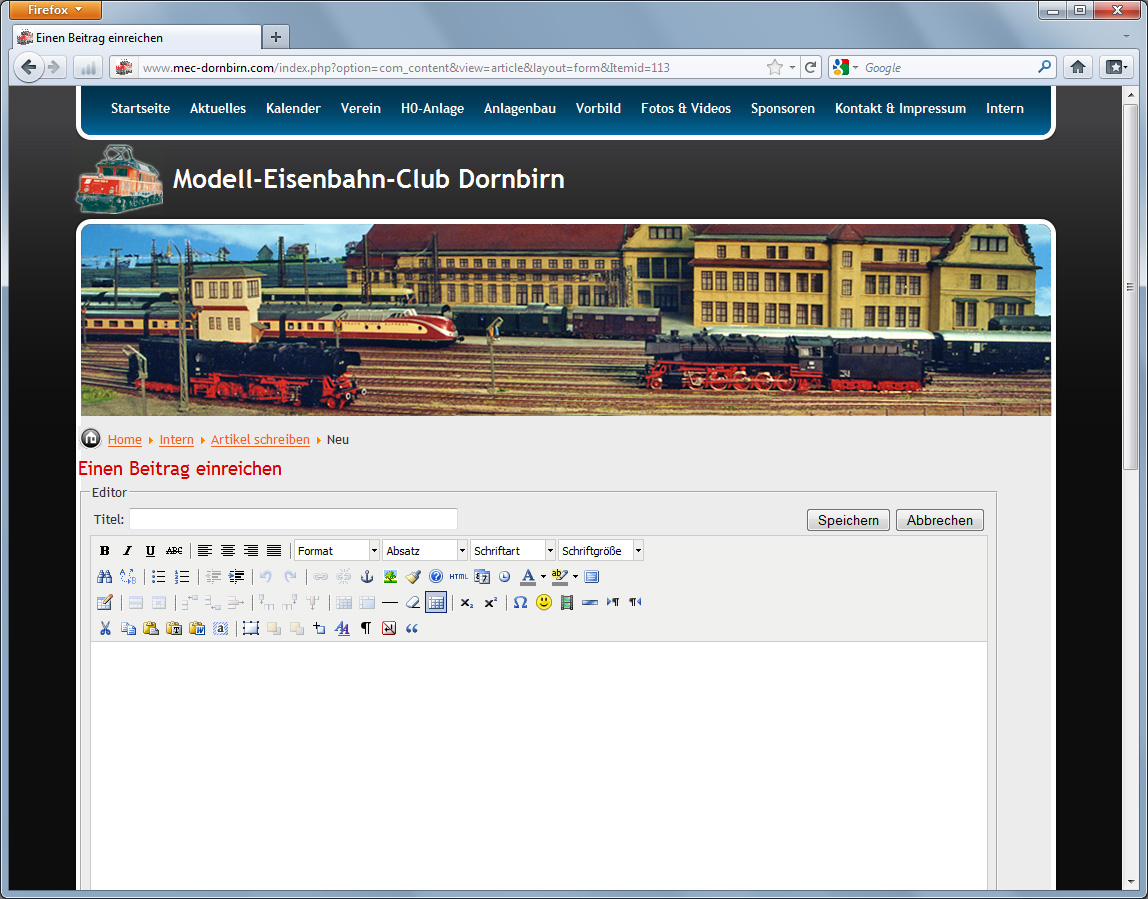Toggle bold formatting
This screenshot has width=1148, height=899.
pyautogui.click(x=105, y=551)
